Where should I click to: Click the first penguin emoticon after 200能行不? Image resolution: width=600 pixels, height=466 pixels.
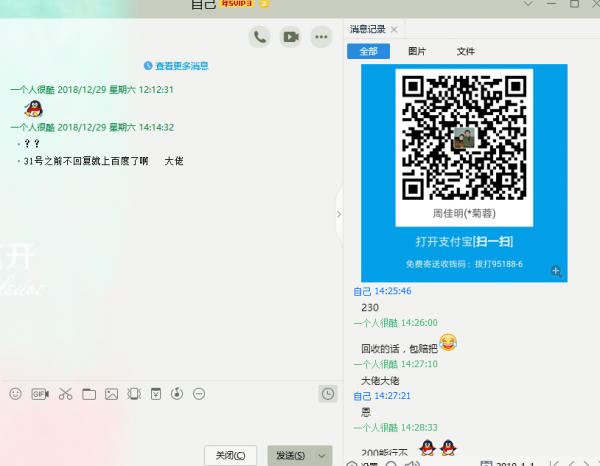427,447
